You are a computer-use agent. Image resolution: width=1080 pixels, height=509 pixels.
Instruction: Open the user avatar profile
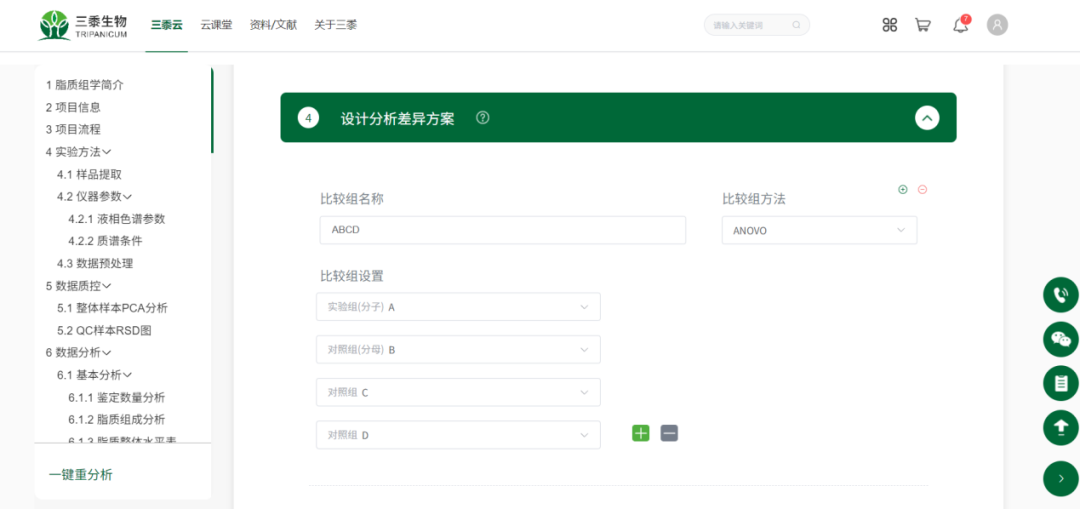point(997,25)
